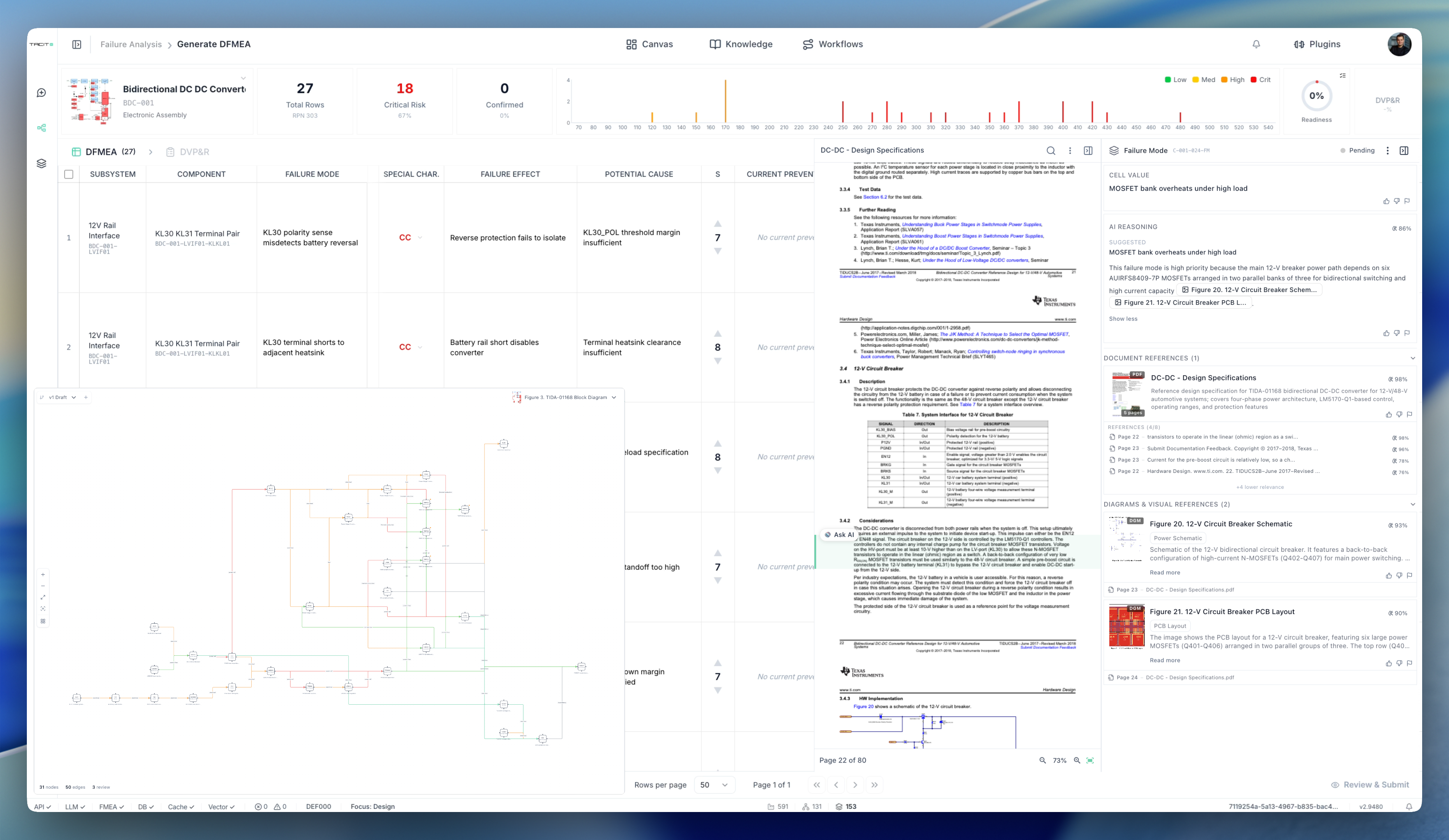The width and height of the screenshot is (1449, 840).
Task: Zoom in the PDF viewer
Action: pos(1077,760)
